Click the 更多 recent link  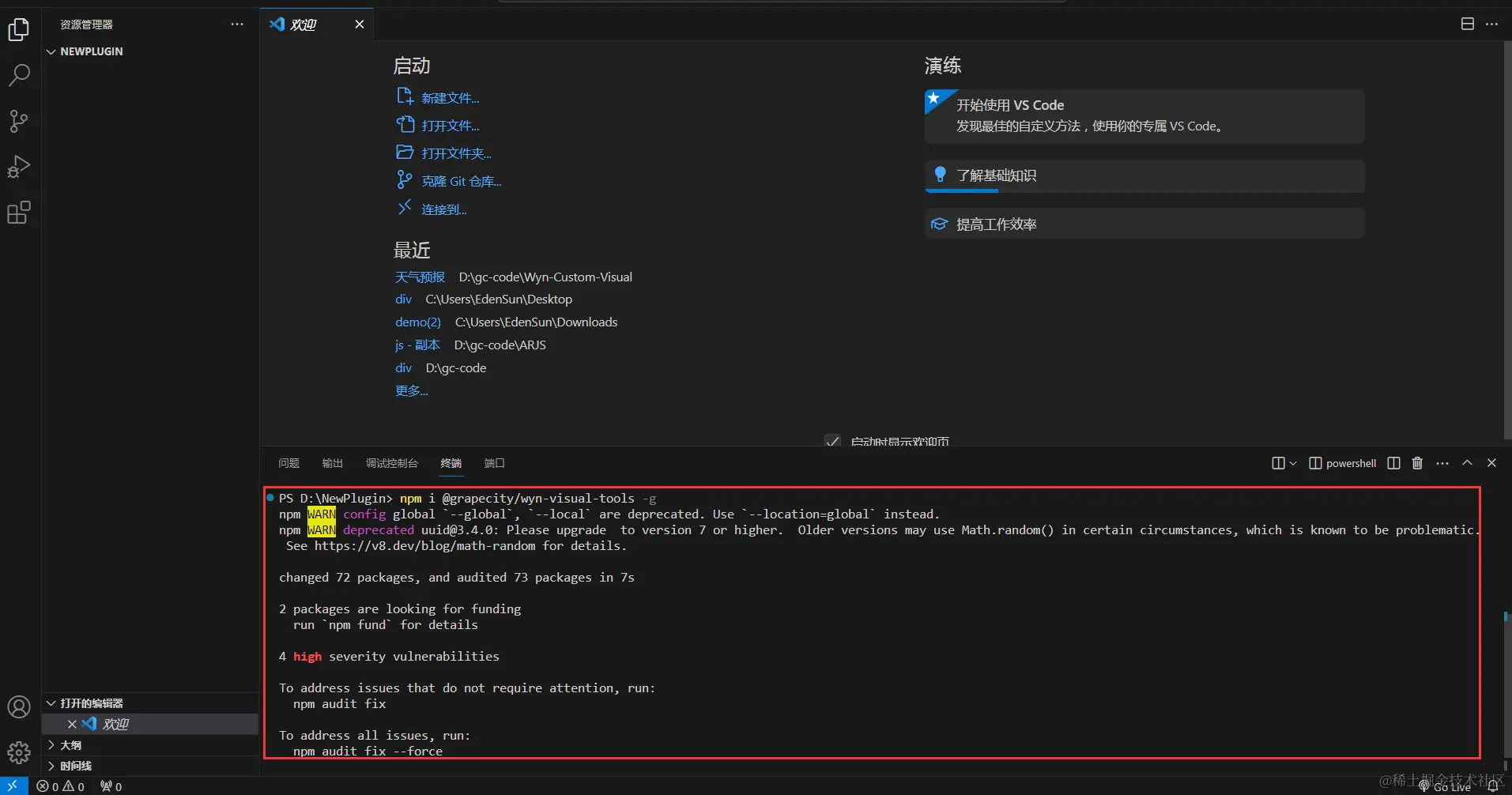(411, 390)
